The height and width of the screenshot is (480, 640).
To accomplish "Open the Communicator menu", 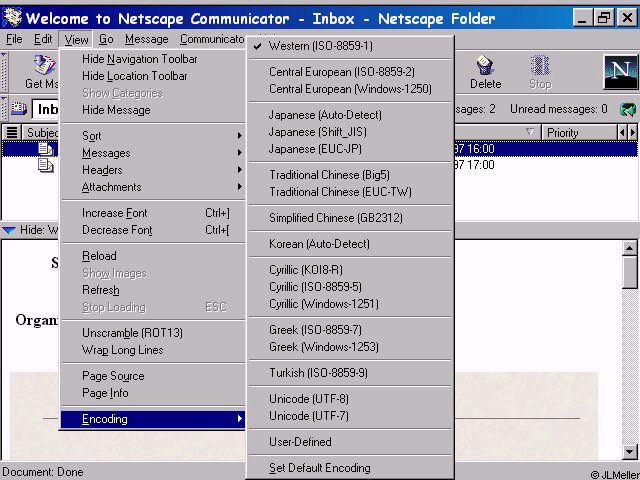I will (212, 39).
